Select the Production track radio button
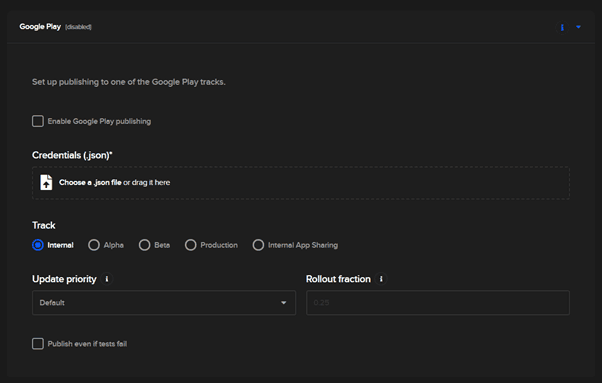The height and width of the screenshot is (383, 602). [x=190, y=245]
